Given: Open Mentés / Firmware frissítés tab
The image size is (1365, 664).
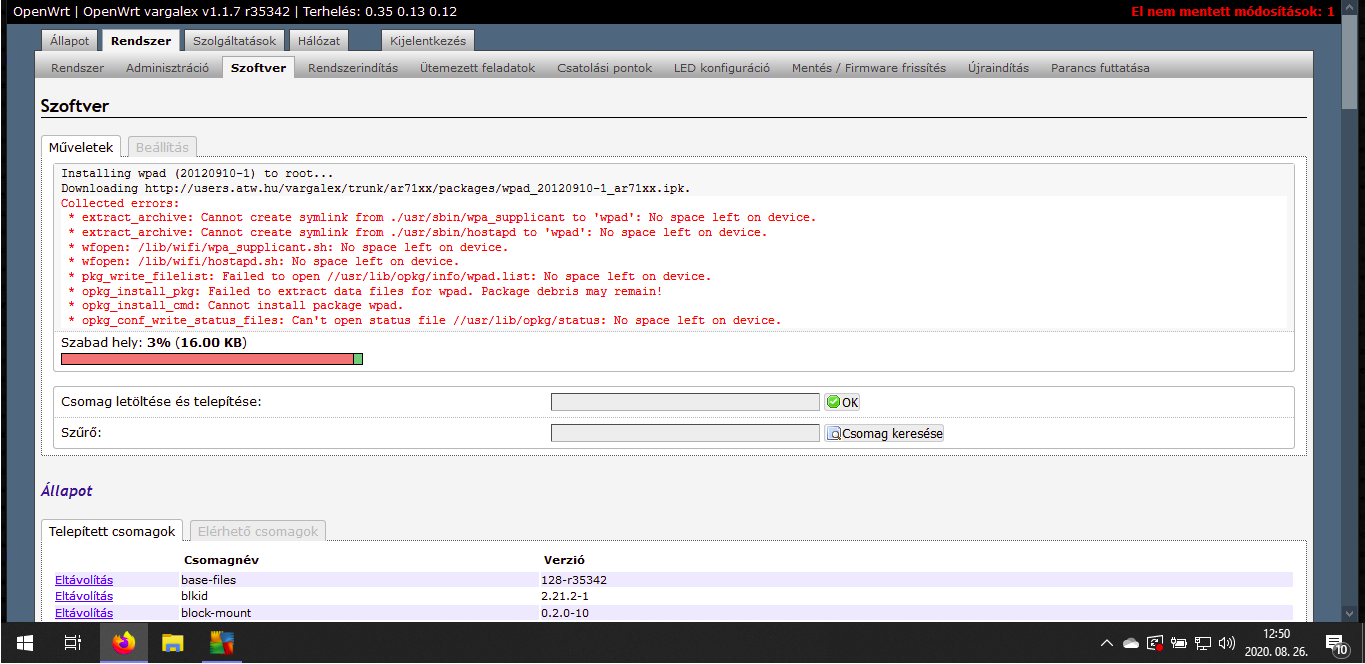Looking at the screenshot, I should pyautogui.click(x=868, y=68).
